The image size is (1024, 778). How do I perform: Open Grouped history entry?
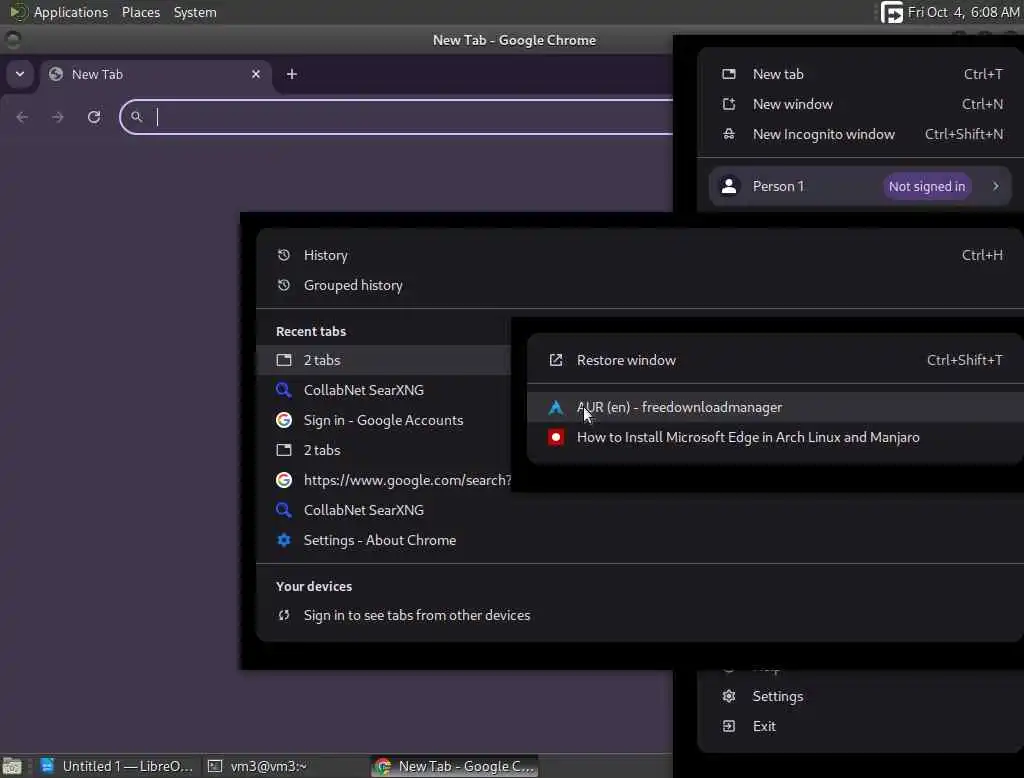640,285
